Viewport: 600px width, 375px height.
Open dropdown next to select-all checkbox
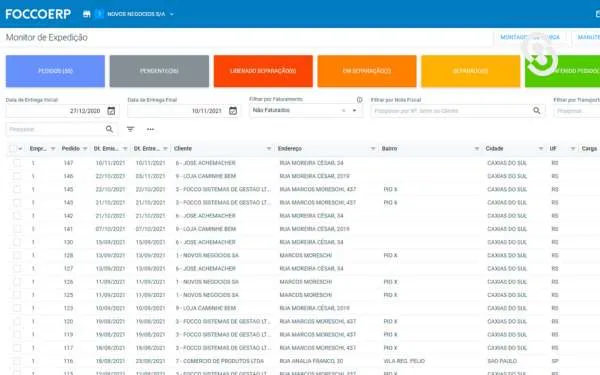(x=20, y=148)
